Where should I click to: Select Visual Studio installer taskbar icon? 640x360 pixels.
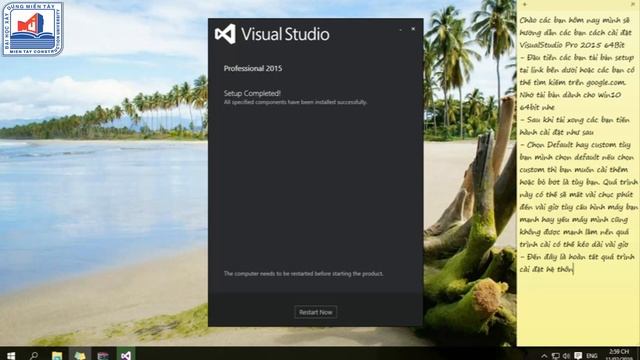(126, 355)
